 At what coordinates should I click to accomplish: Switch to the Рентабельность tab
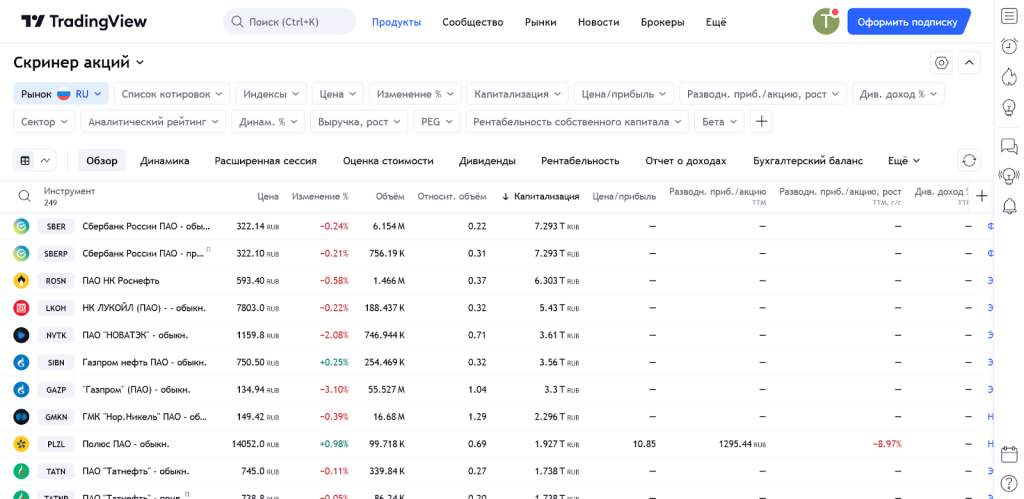point(580,161)
